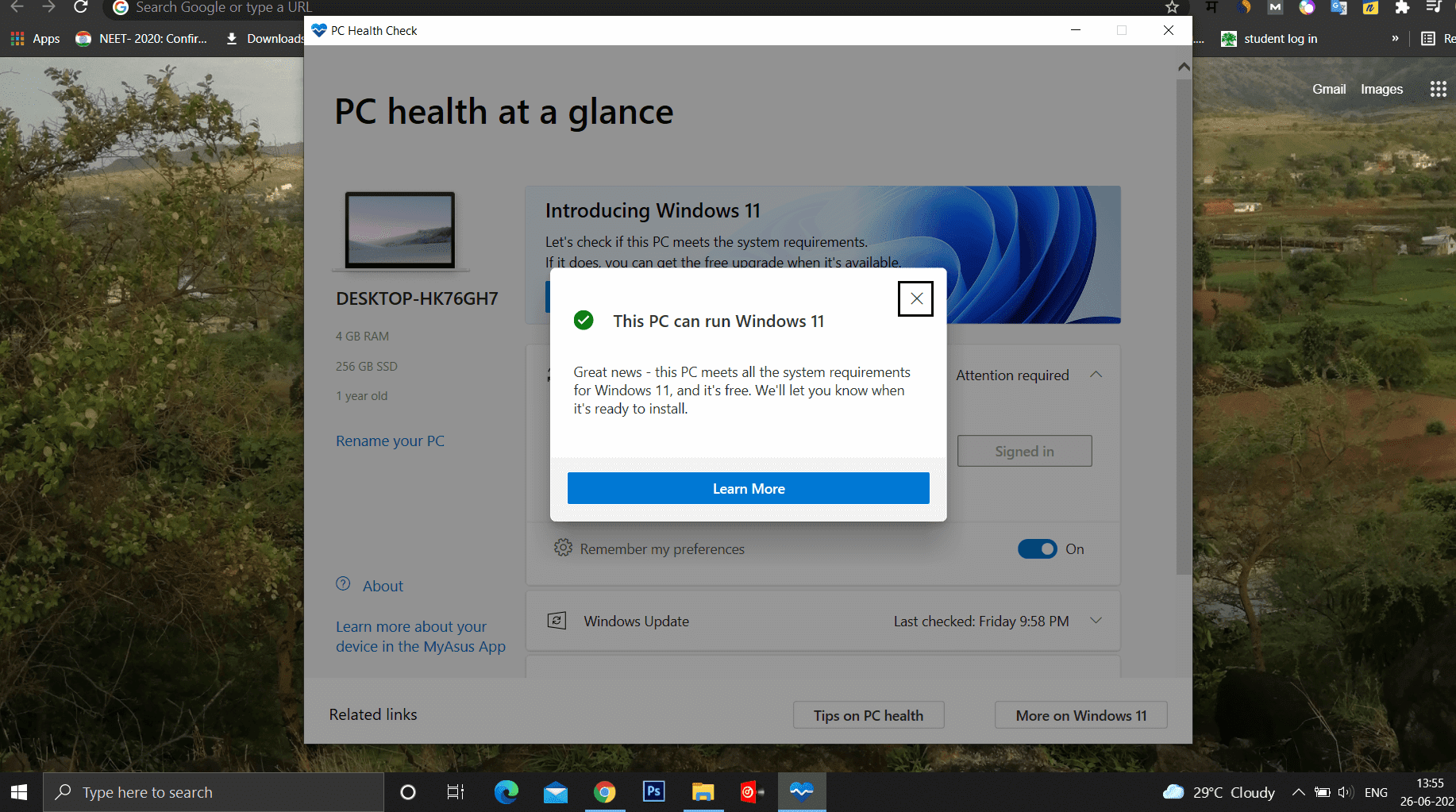Show more bookmarks chevron in Chrome
The height and width of the screenshot is (812, 1456).
coord(1395,38)
